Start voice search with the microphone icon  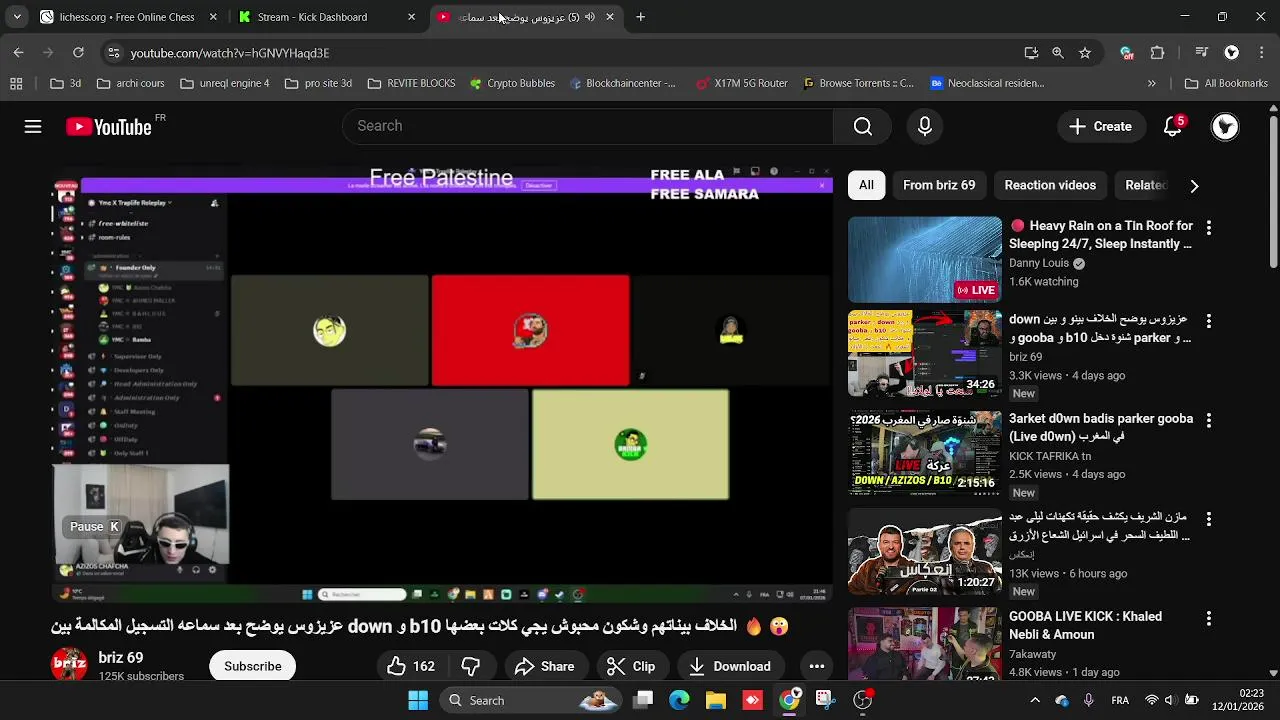(x=925, y=126)
